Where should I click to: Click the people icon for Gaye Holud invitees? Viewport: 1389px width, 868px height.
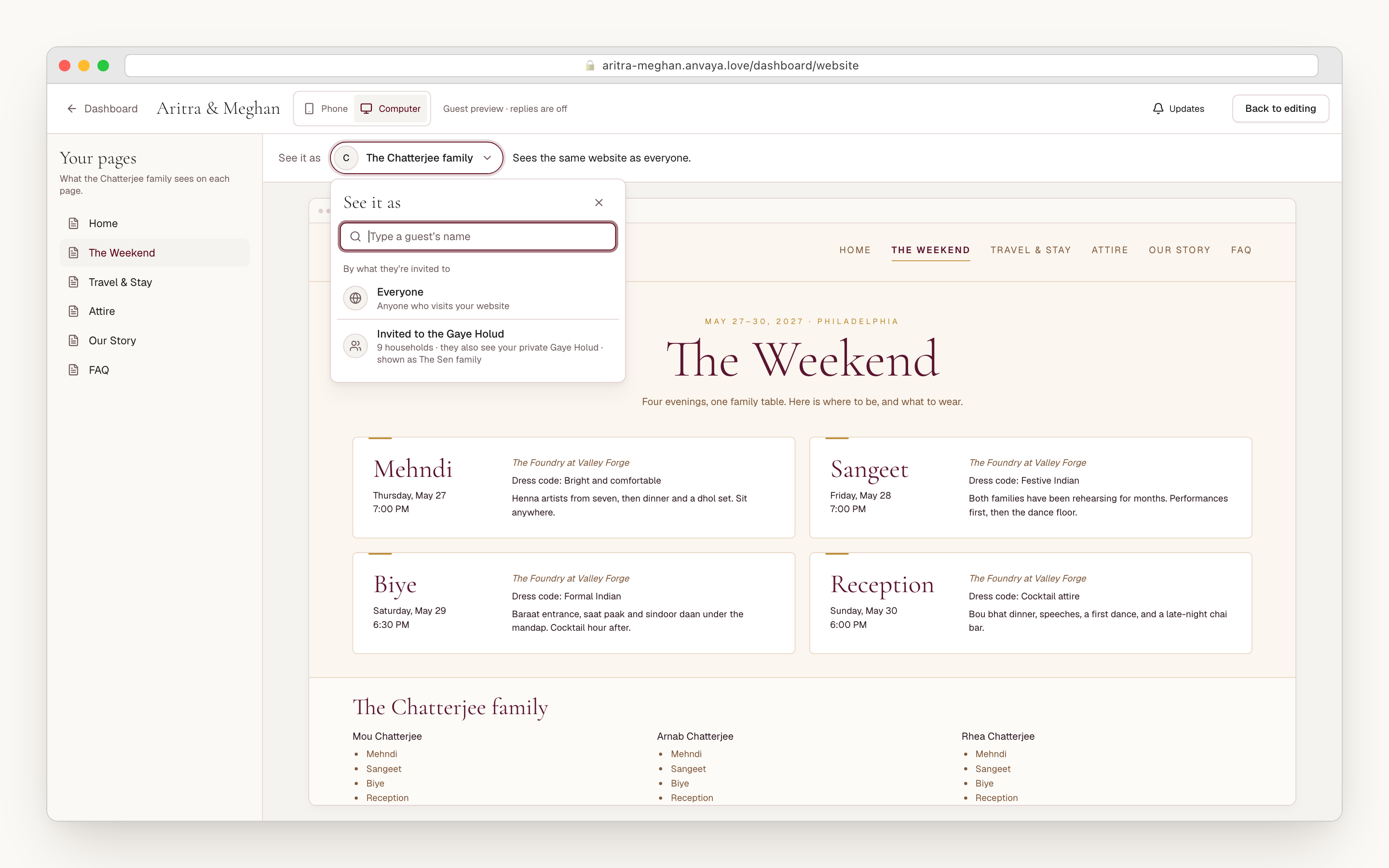click(x=355, y=346)
